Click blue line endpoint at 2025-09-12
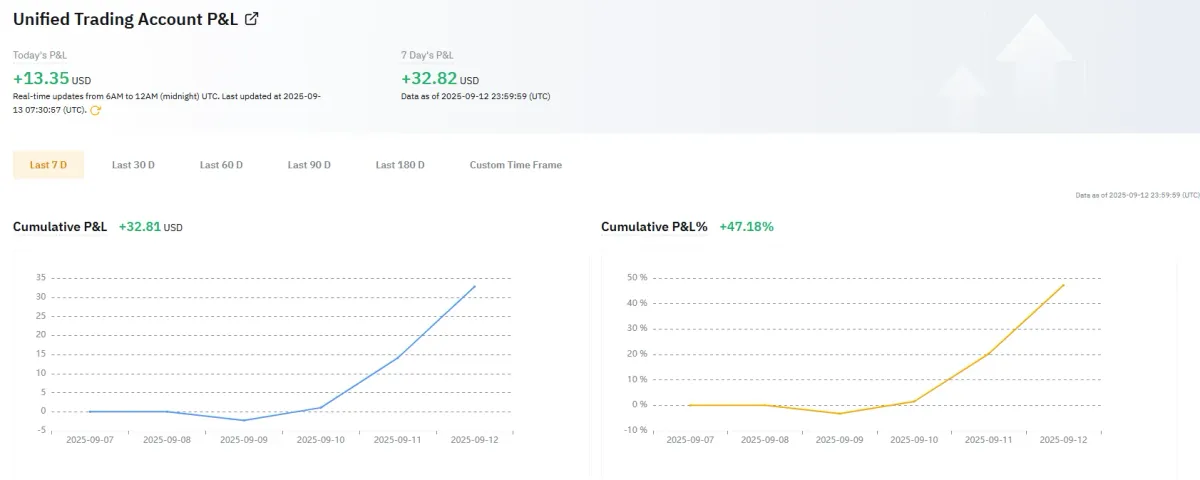The width and height of the screenshot is (1200, 480). (475, 286)
